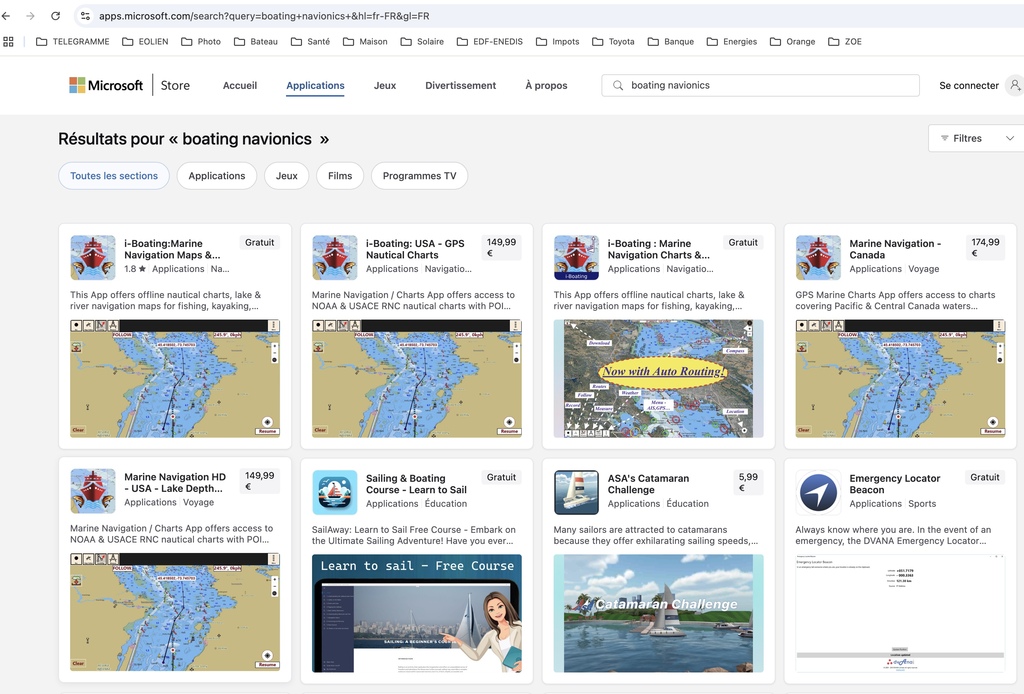Open the i-Boating:Marine Navigation Maps app icon
Viewport: 1024px width, 694px height.
point(93,258)
